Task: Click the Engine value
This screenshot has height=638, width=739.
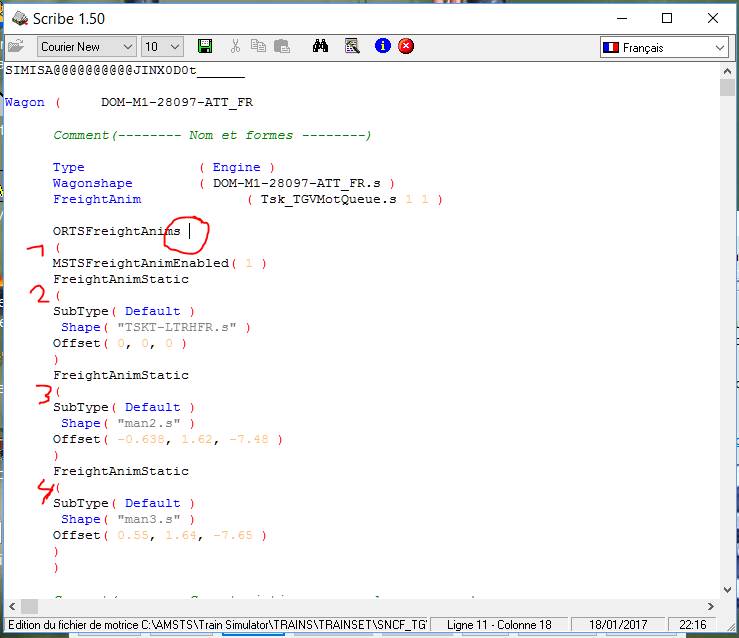Action: point(236,167)
